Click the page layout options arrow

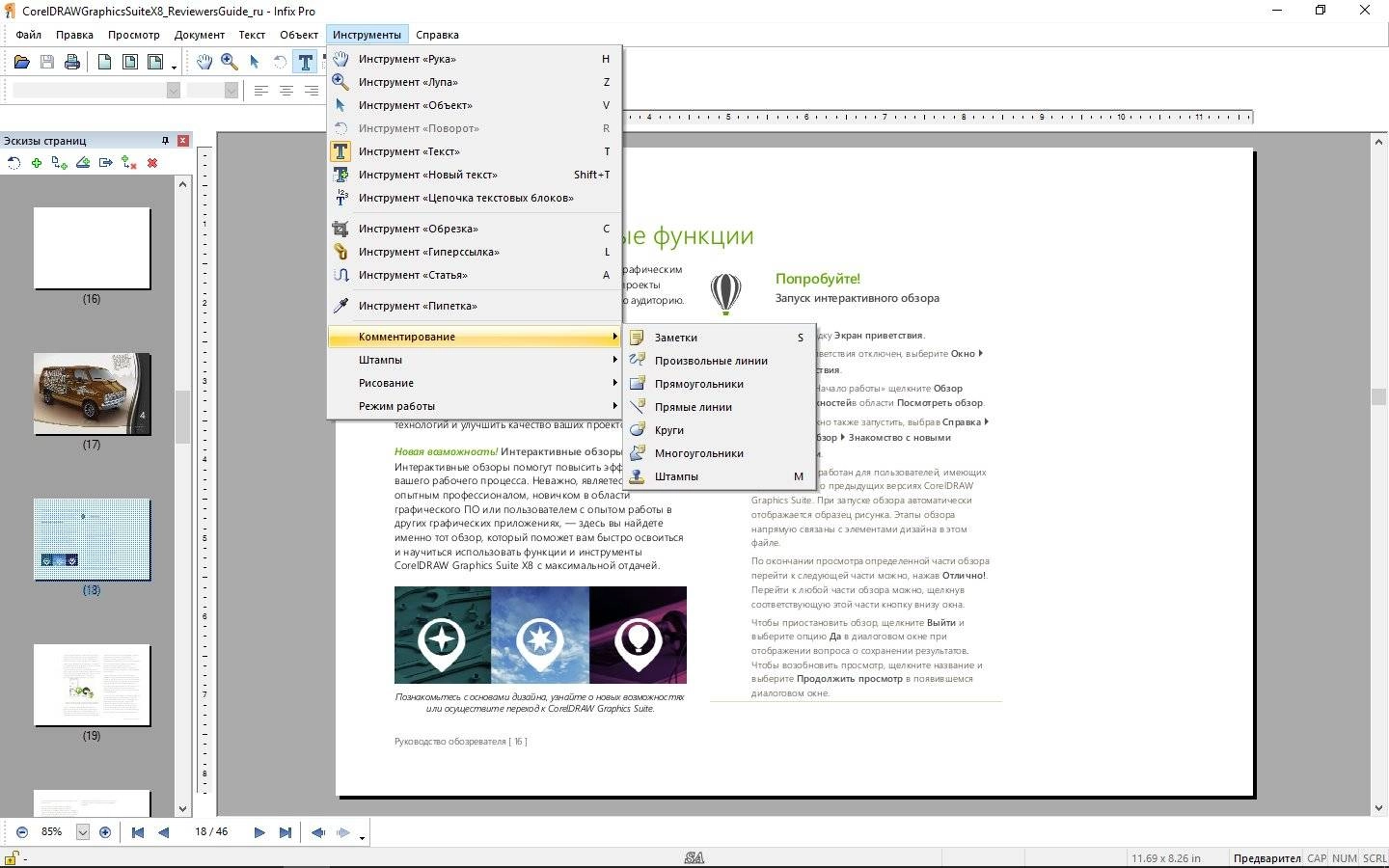pos(175,67)
